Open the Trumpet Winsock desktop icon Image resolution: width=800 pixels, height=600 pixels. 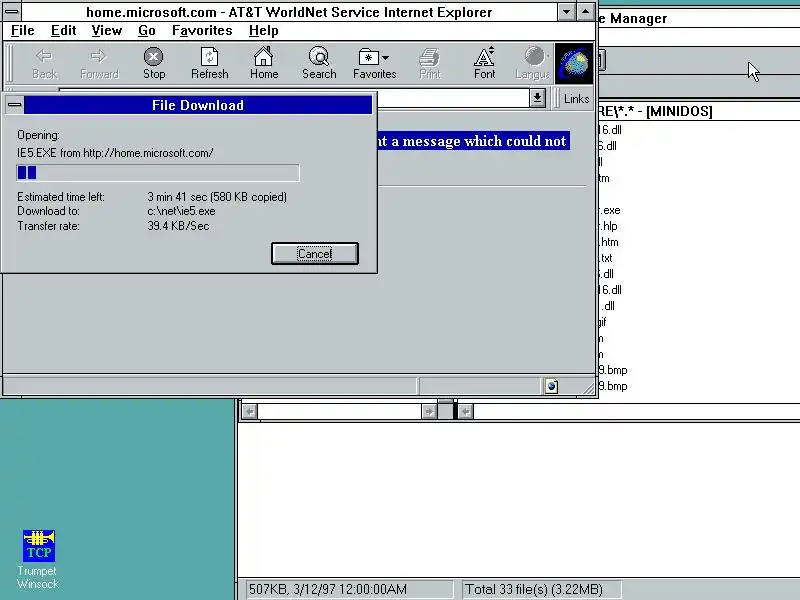(38, 560)
